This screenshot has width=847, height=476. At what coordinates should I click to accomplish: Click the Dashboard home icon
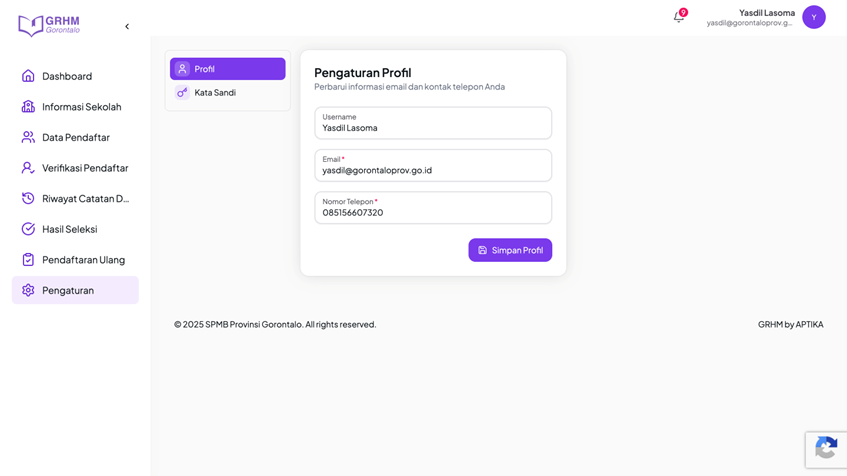pos(28,76)
